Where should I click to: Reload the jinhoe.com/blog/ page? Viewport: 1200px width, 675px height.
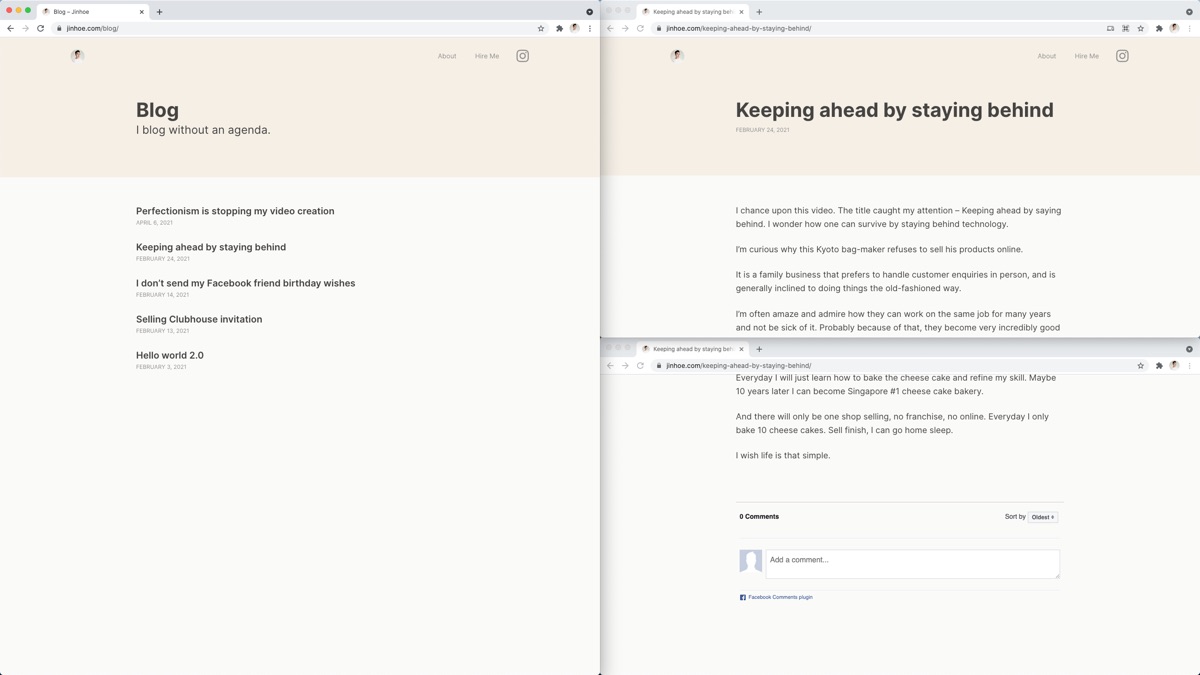[41, 28]
